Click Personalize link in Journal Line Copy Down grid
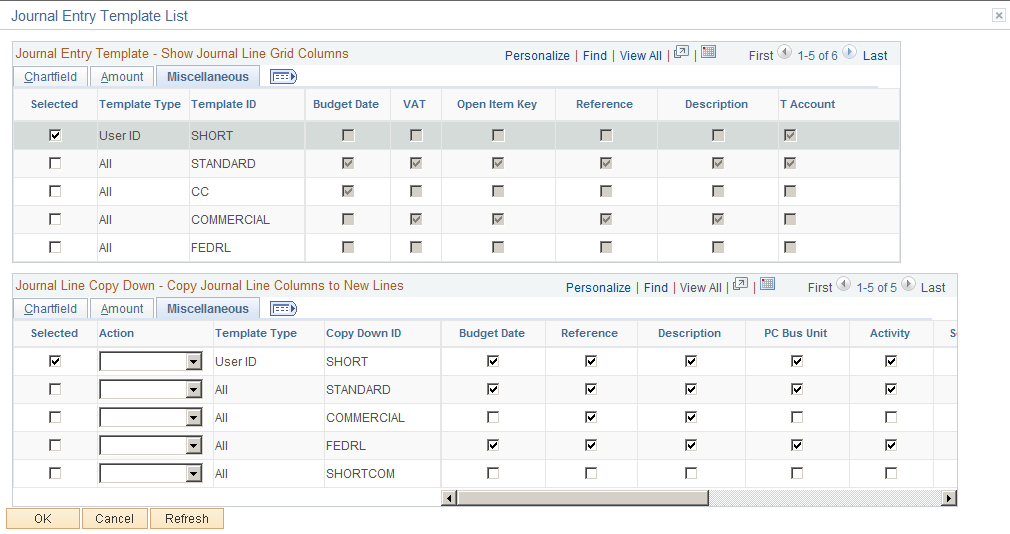This screenshot has width=1010, height=534. click(x=598, y=288)
